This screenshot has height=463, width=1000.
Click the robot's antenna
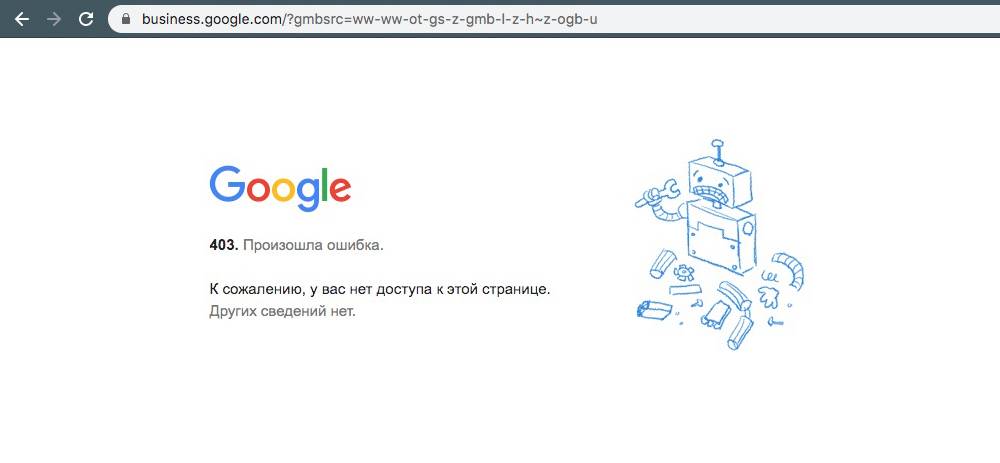coord(719,152)
